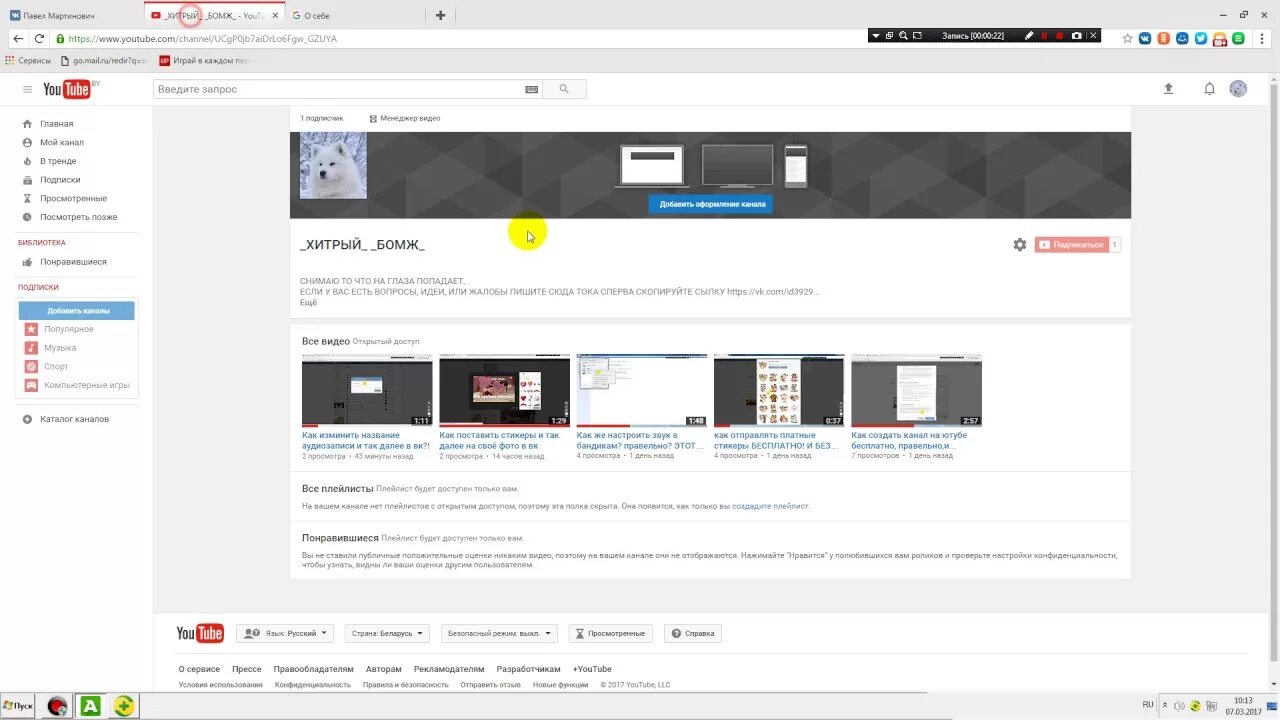Open the on-screen keyboard icon in search box

pyautogui.click(x=532, y=89)
